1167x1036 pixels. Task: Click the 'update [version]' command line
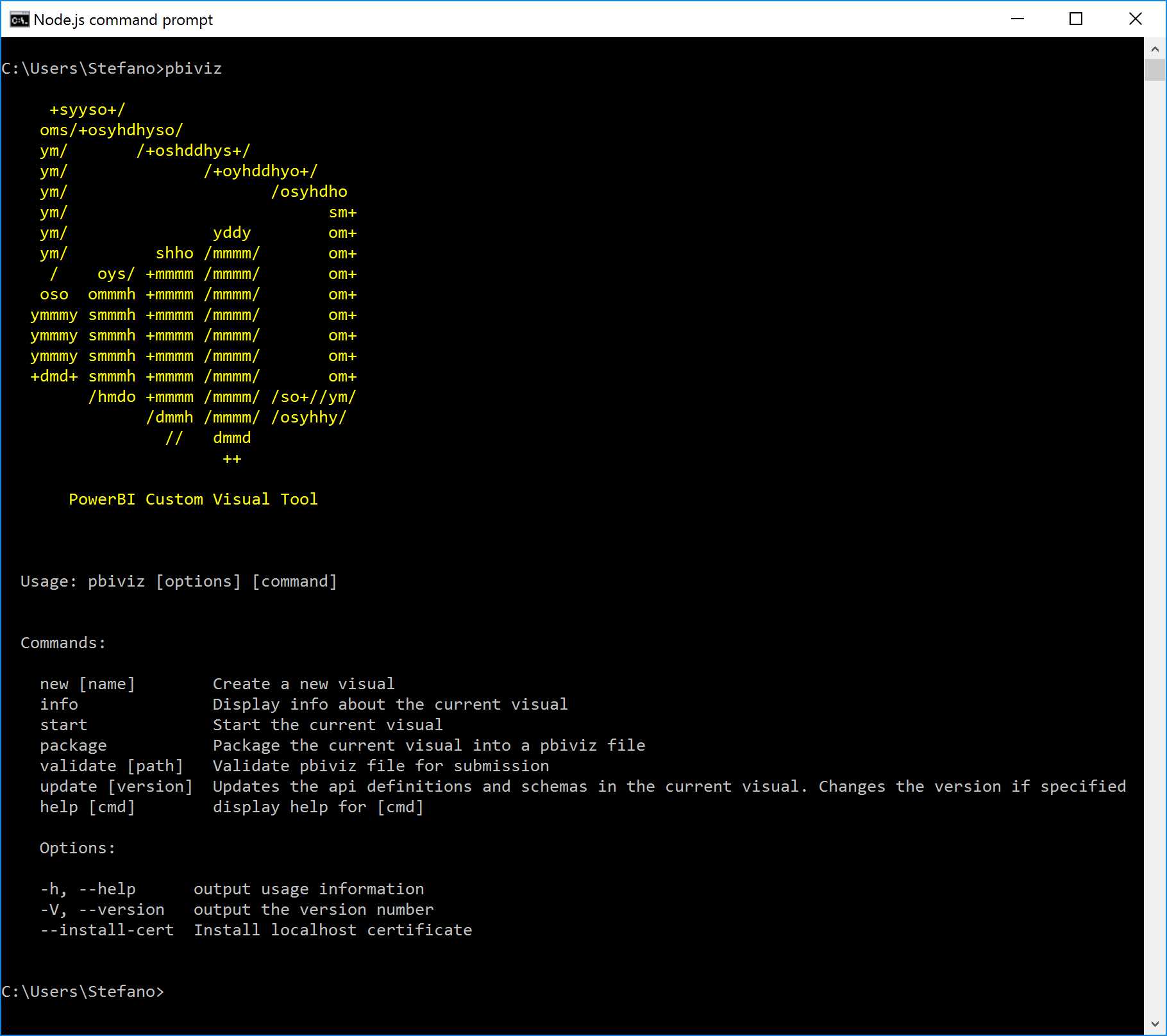tap(117, 786)
